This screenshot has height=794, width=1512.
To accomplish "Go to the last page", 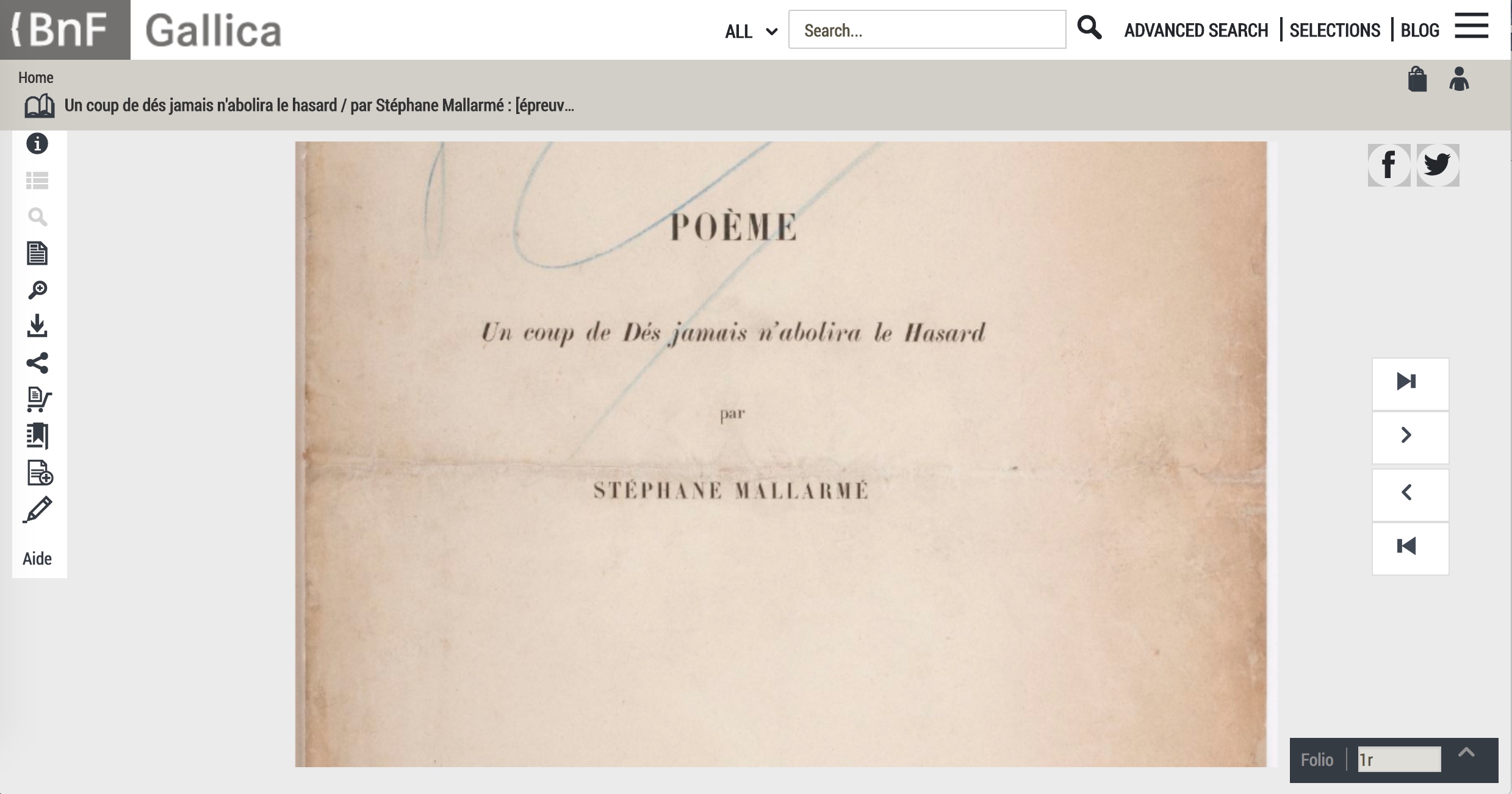I will click(x=1410, y=383).
